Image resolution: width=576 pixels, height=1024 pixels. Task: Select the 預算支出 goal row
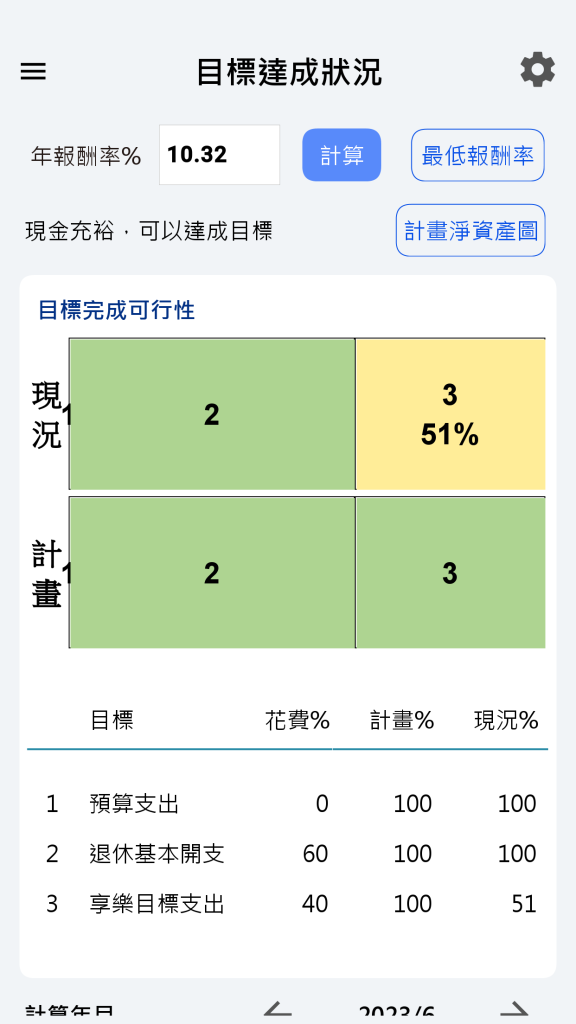click(288, 804)
